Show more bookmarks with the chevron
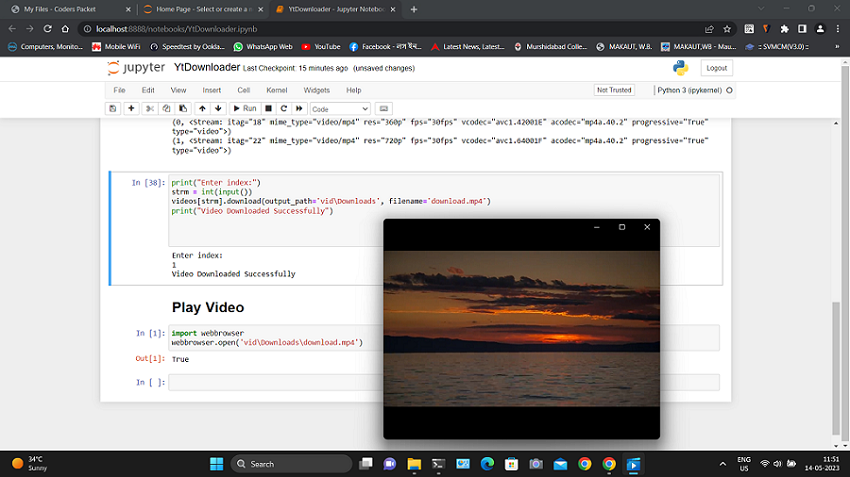This screenshot has width=850, height=477. (x=838, y=47)
